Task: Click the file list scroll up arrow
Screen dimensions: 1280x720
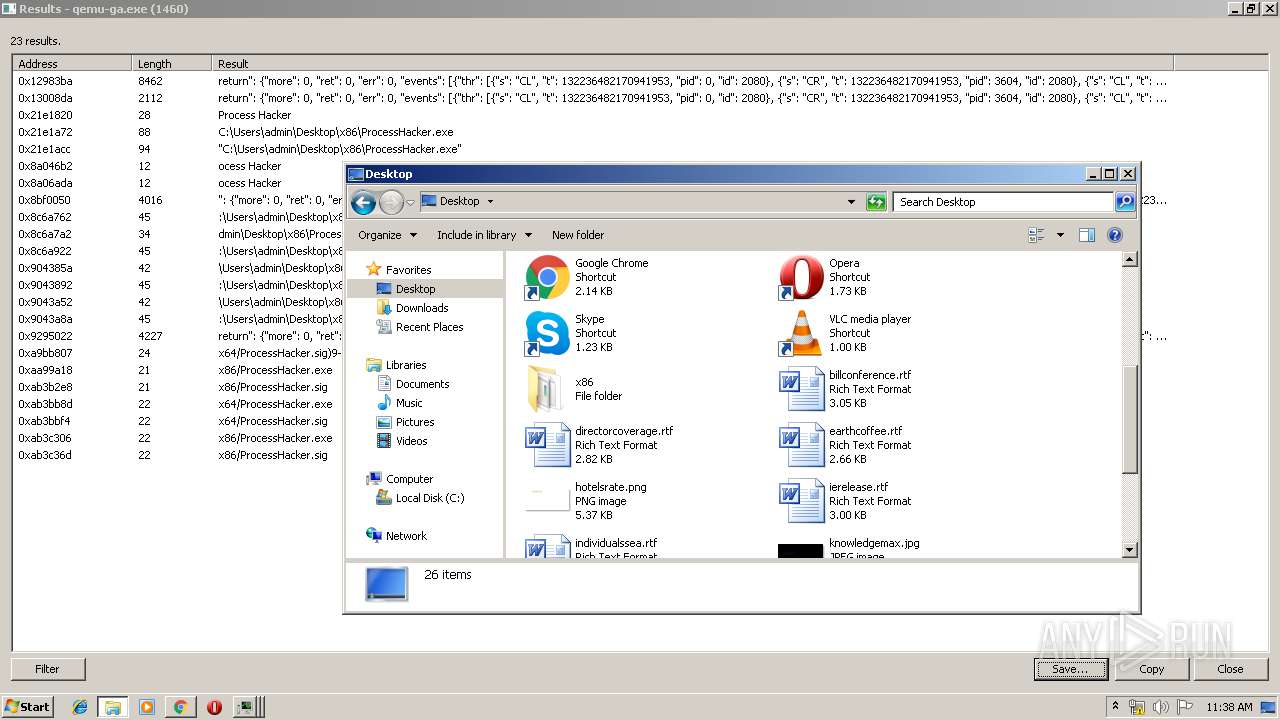Action: 1130,260
